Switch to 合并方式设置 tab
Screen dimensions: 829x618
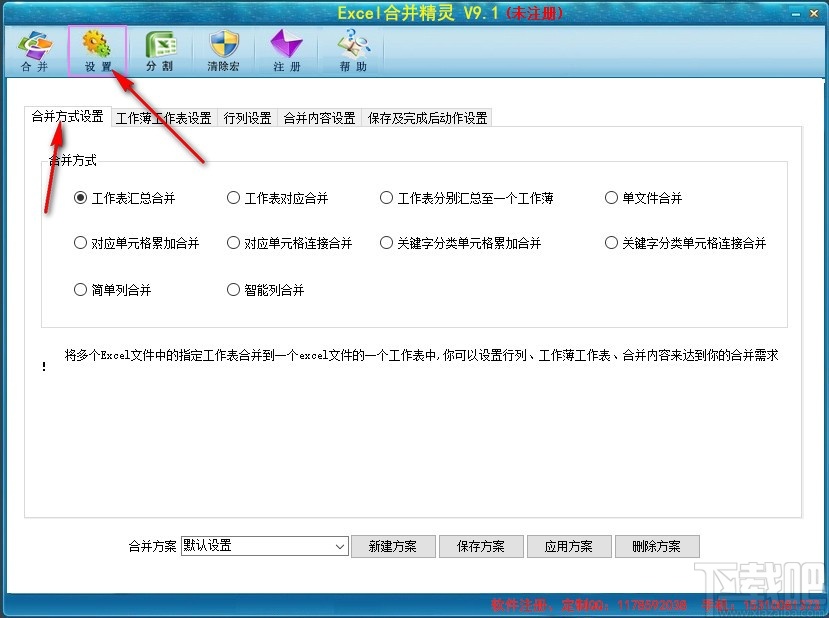(x=68, y=116)
